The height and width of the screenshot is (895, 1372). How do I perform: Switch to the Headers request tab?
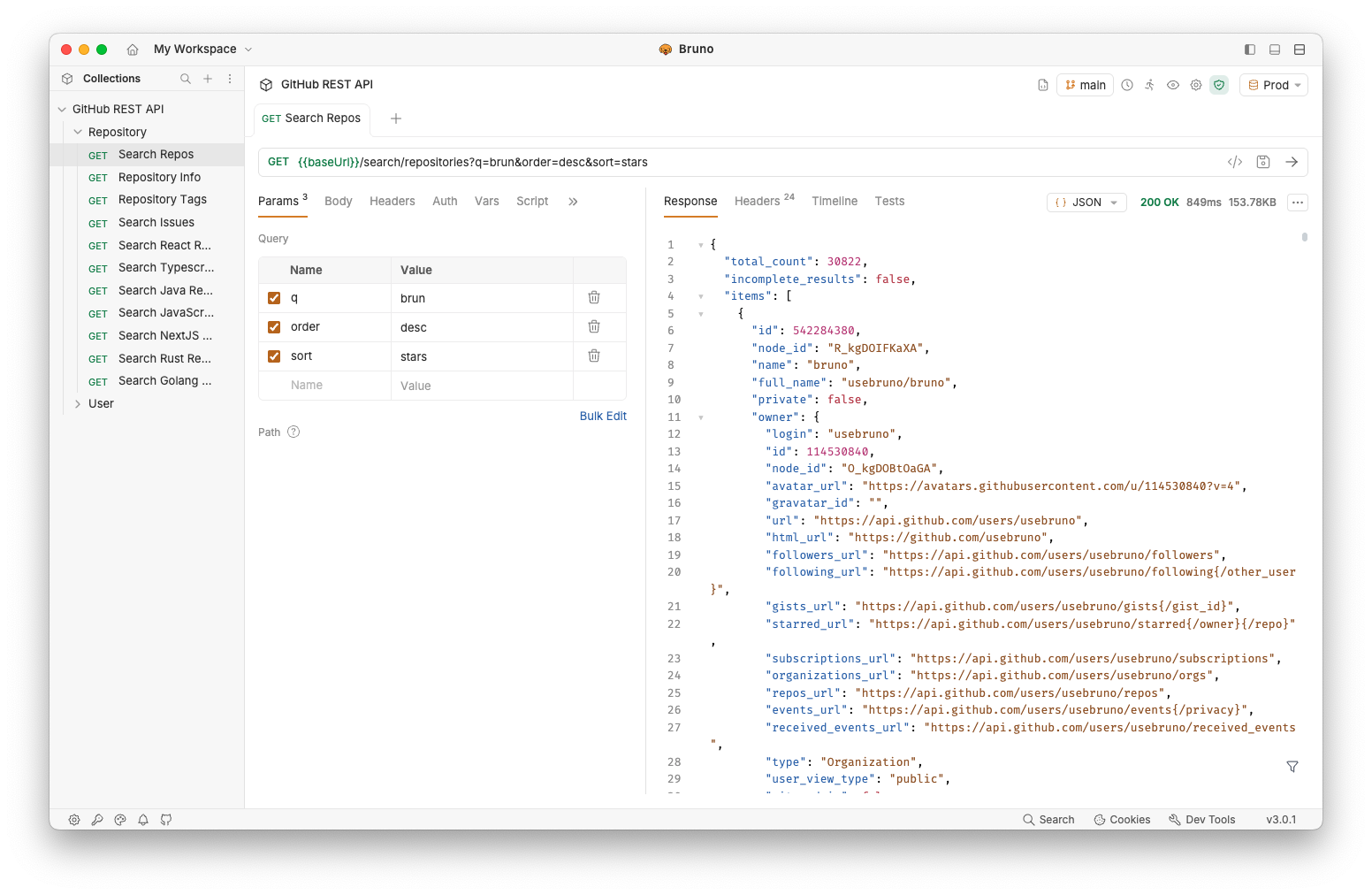pyautogui.click(x=392, y=202)
